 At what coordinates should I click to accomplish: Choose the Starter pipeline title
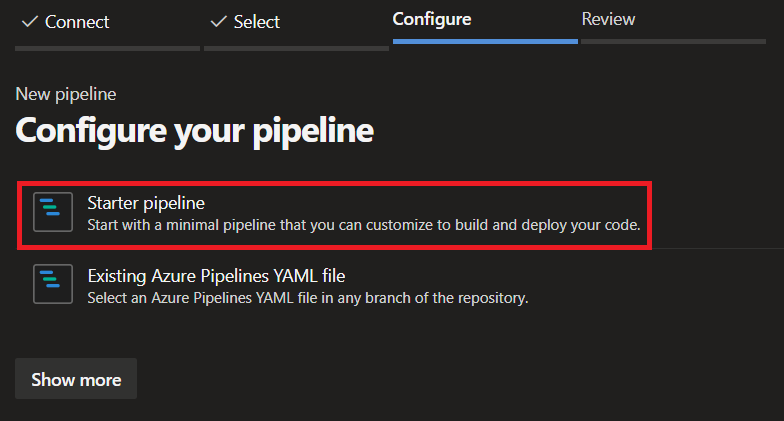point(146,203)
